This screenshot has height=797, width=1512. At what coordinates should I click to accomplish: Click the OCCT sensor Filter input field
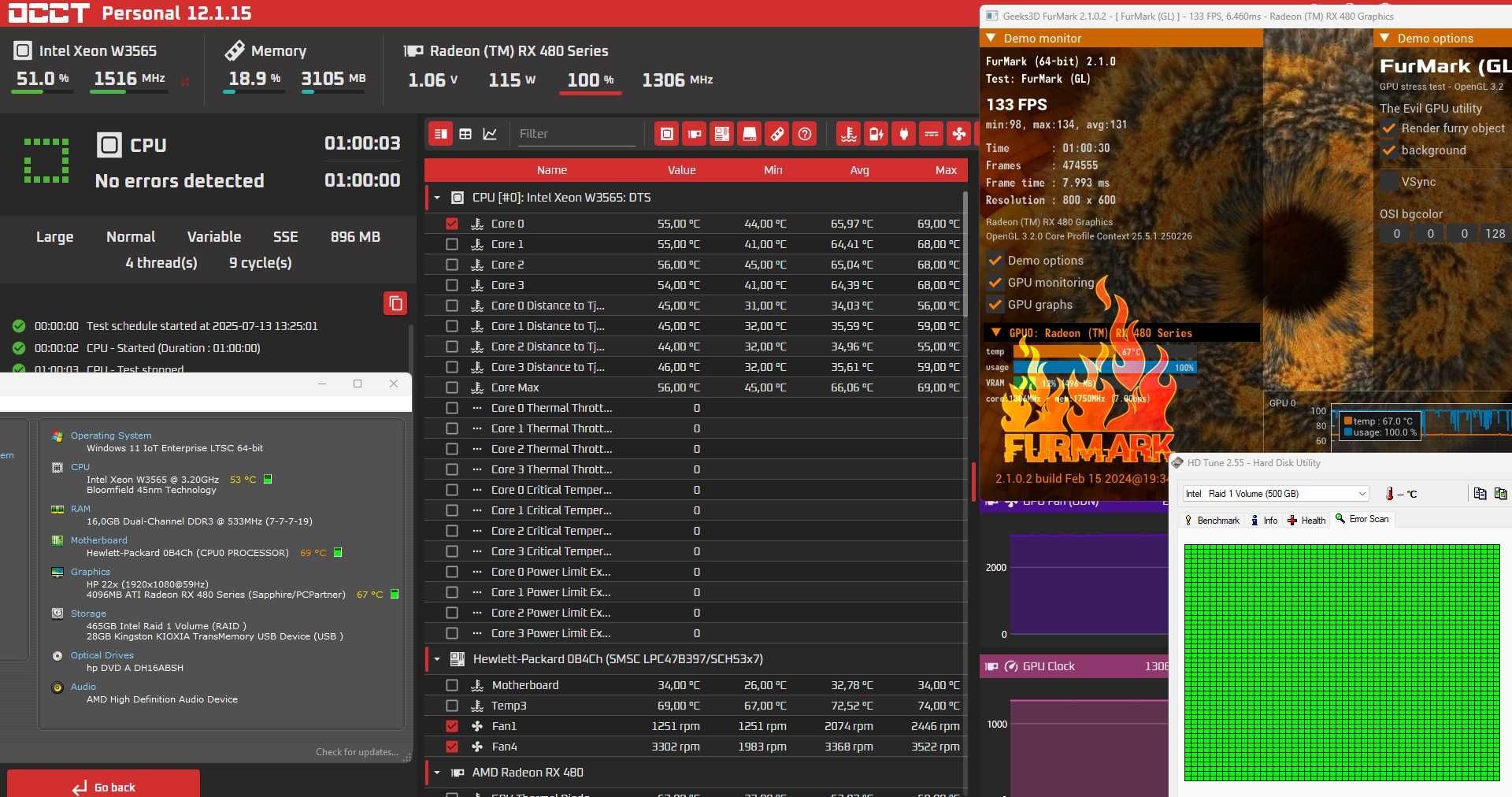[x=576, y=134]
